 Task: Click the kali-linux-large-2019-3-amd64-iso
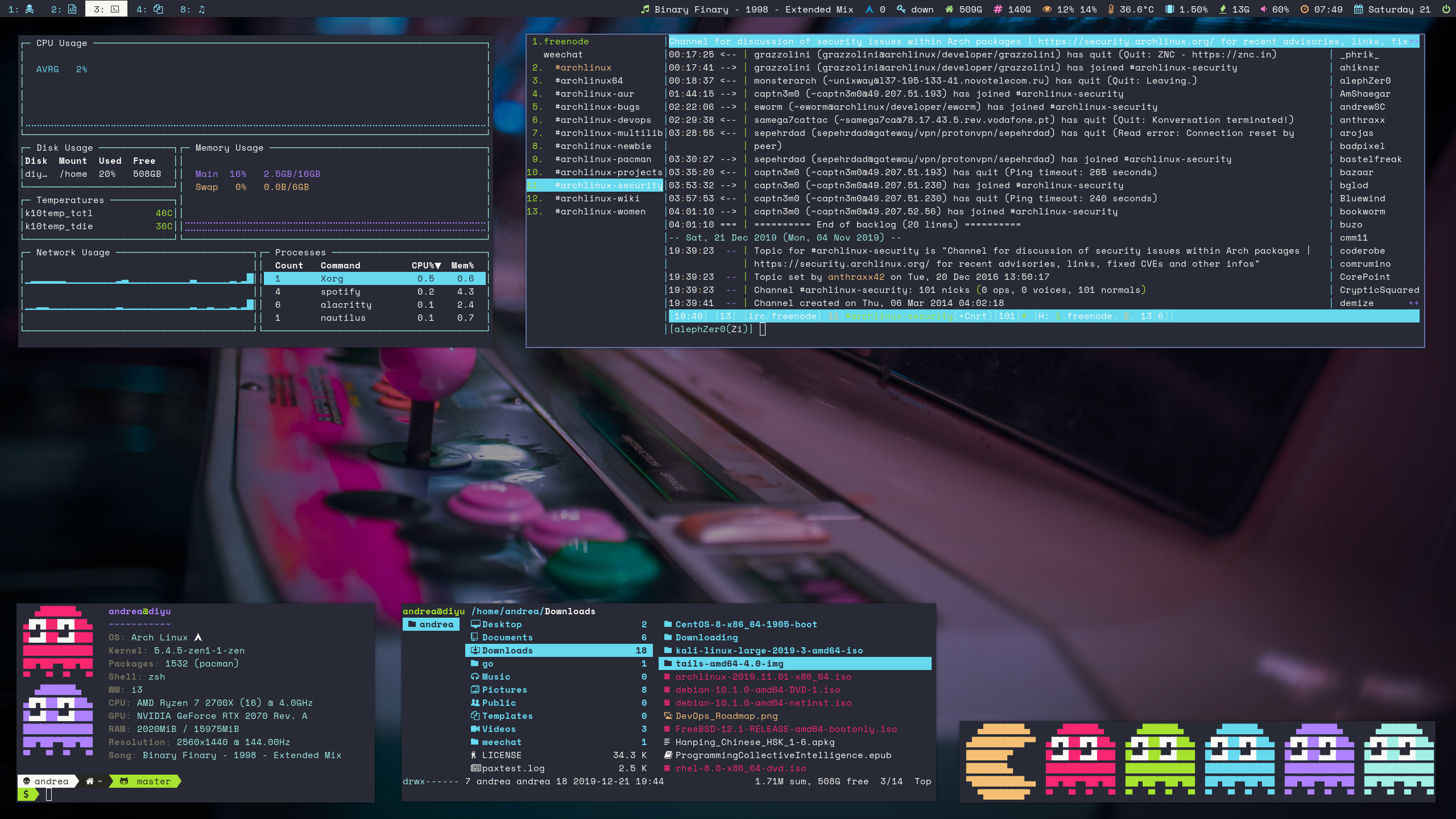[770, 650]
